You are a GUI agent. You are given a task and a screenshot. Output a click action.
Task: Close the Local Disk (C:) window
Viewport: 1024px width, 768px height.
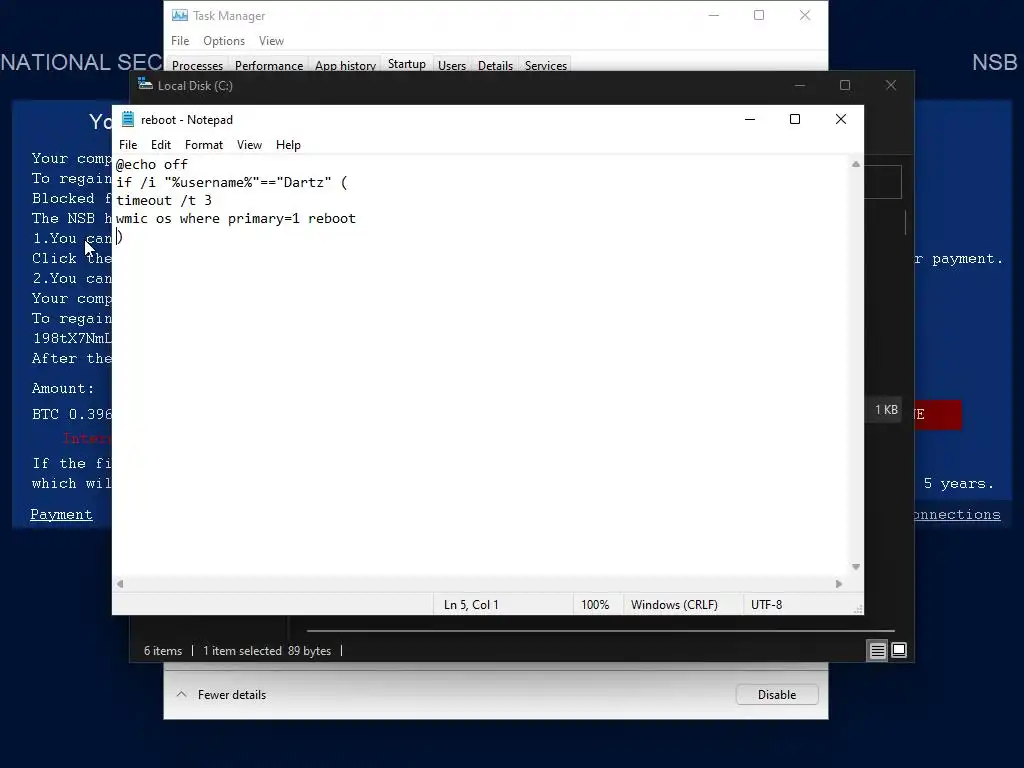[x=891, y=86]
